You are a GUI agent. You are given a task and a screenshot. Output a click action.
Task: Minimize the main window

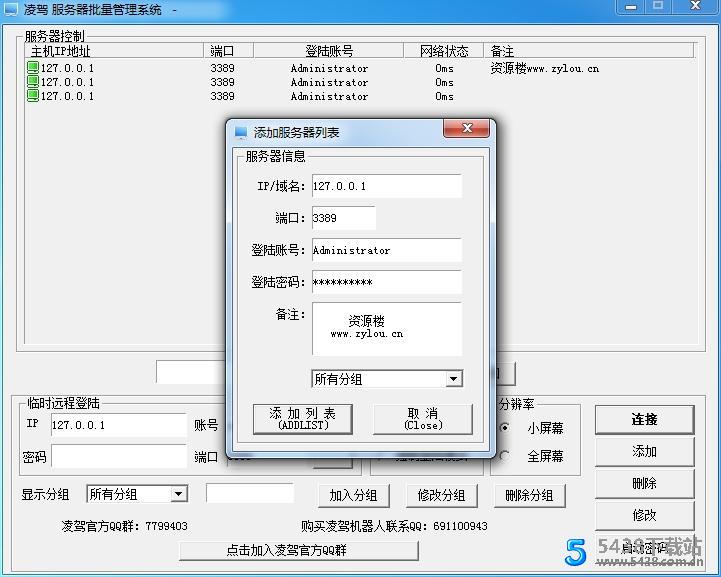tap(631, 6)
